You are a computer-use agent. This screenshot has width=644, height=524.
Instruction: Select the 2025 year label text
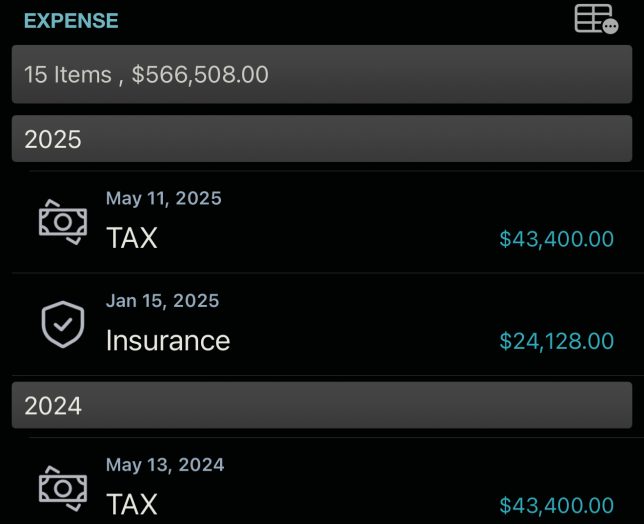click(52, 139)
